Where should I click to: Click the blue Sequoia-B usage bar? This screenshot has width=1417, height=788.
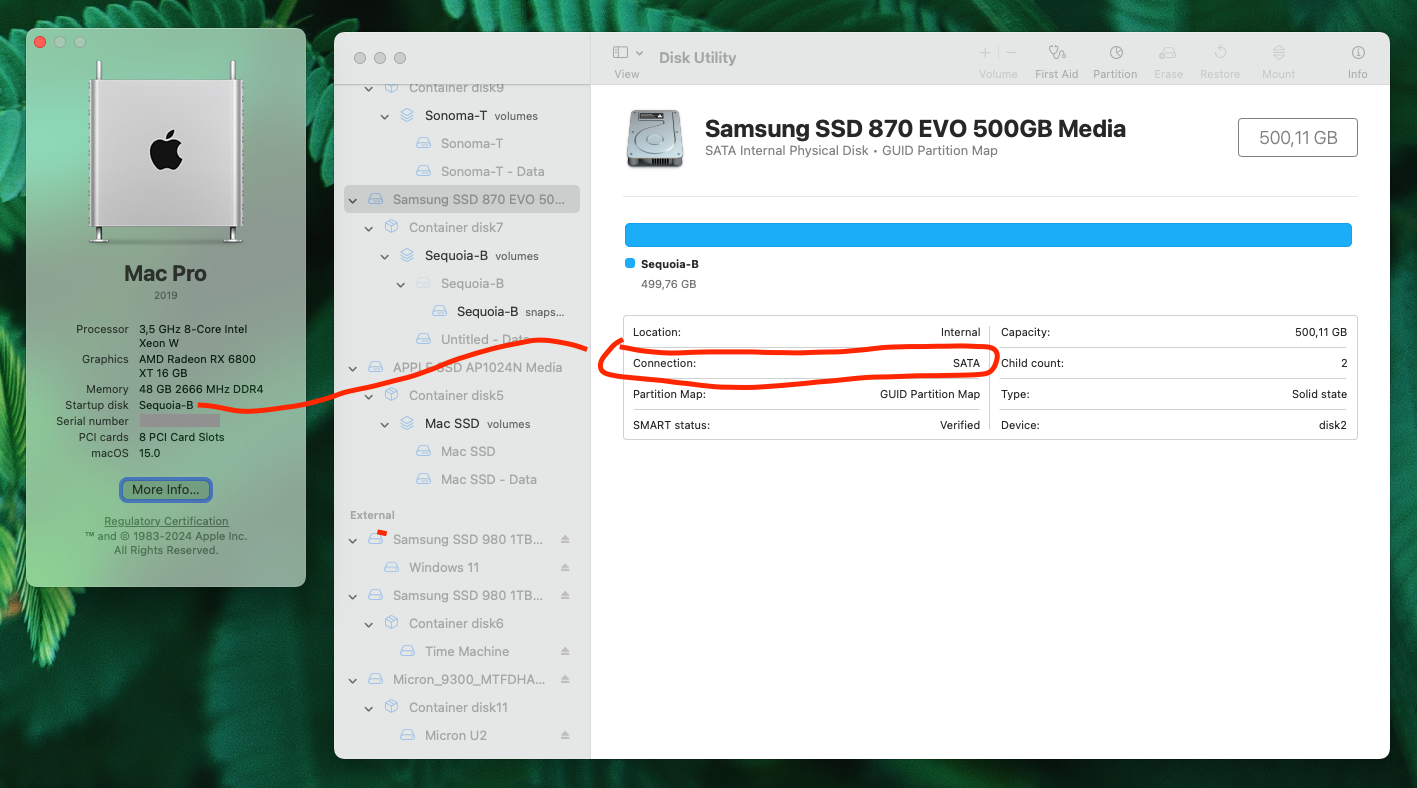coord(988,235)
